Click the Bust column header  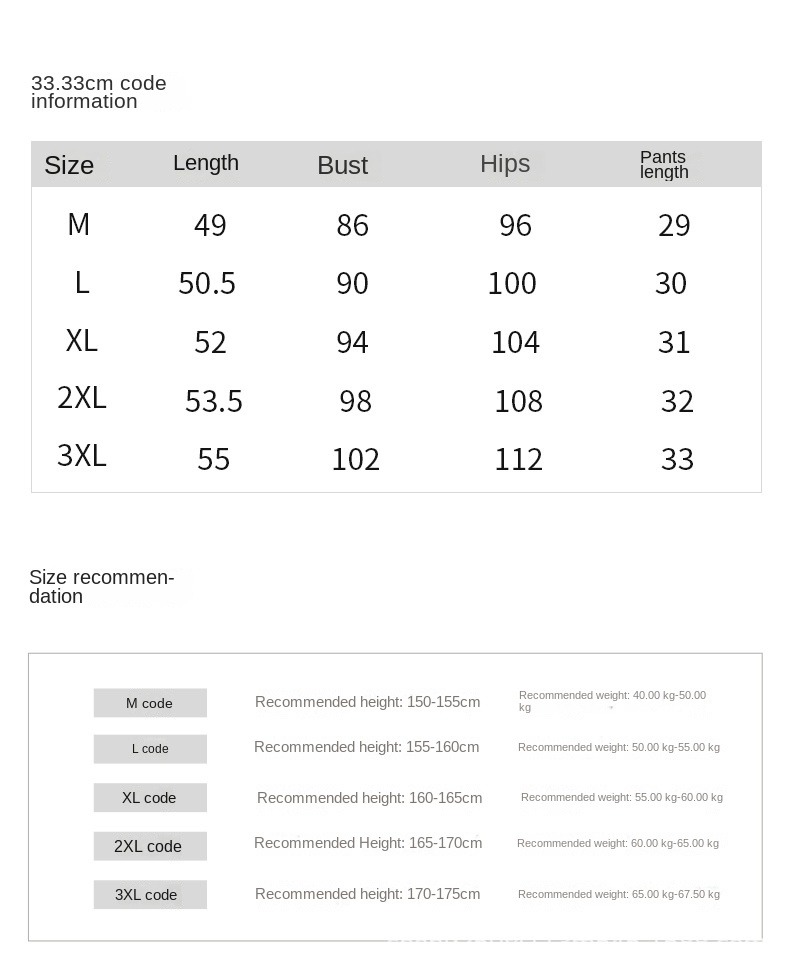pyautogui.click(x=343, y=165)
